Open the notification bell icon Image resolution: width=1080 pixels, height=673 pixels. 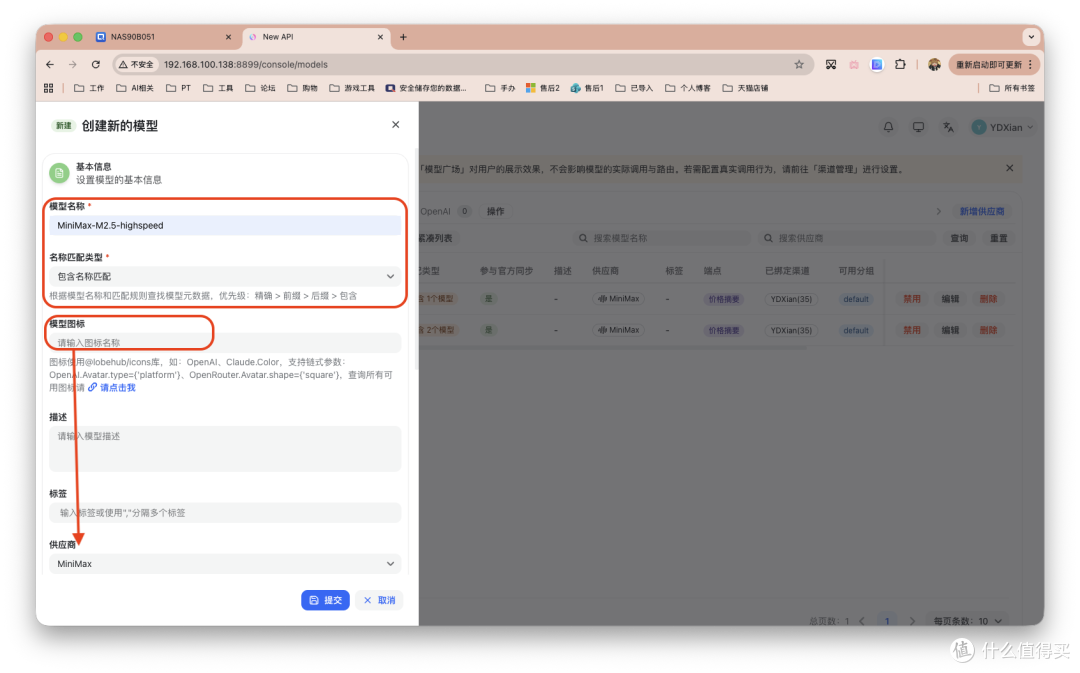tap(889, 127)
